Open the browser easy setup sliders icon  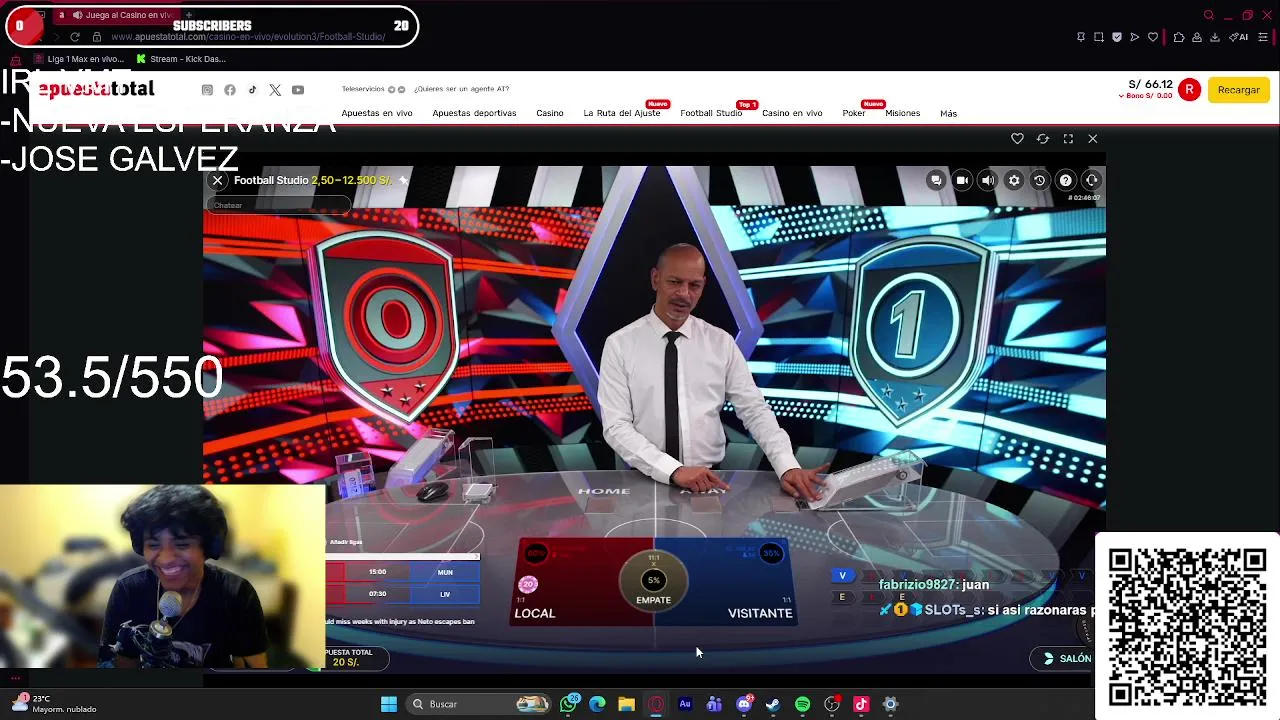(x=1263, y=37)
